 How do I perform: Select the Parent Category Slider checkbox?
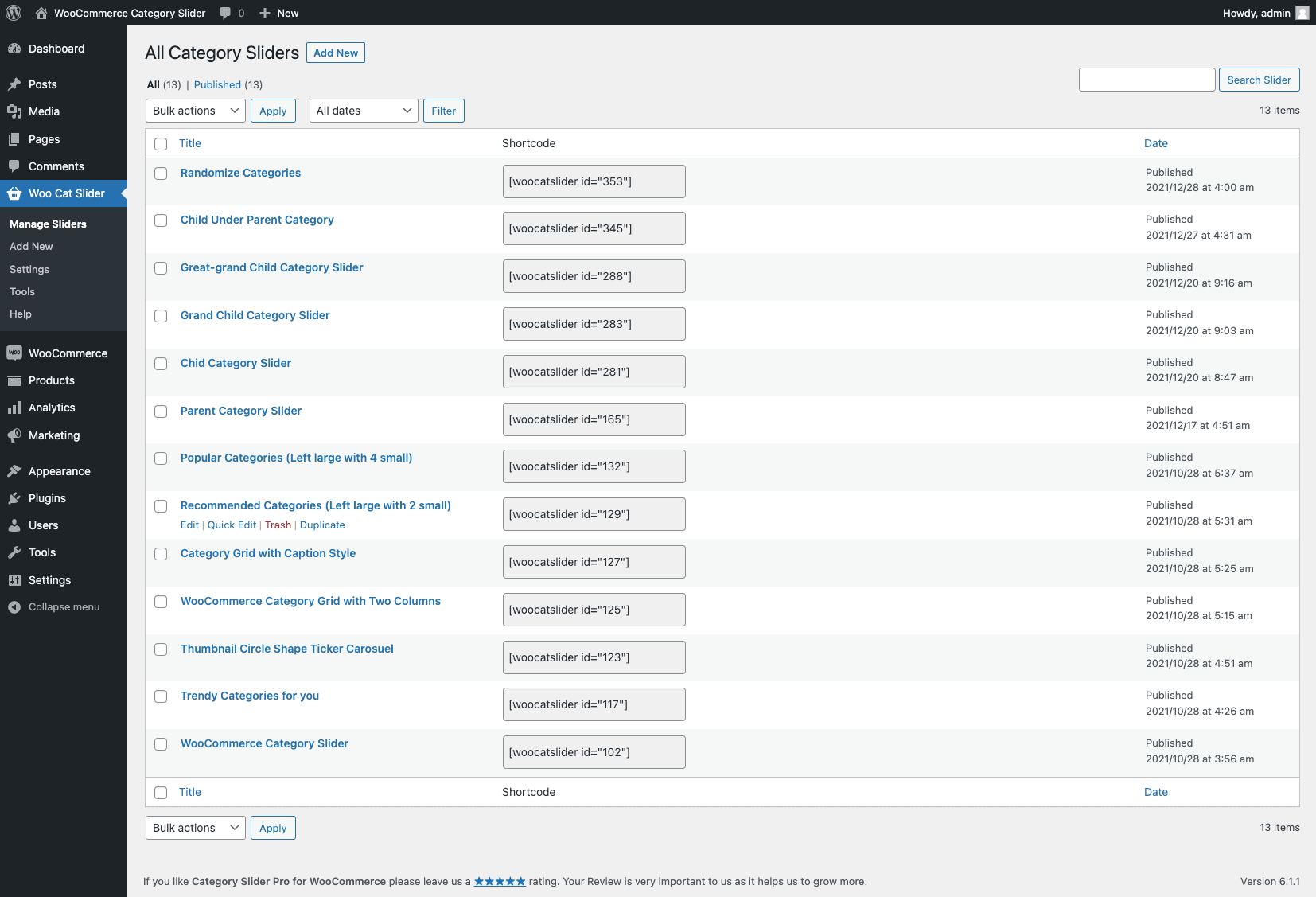click(161, 411)
